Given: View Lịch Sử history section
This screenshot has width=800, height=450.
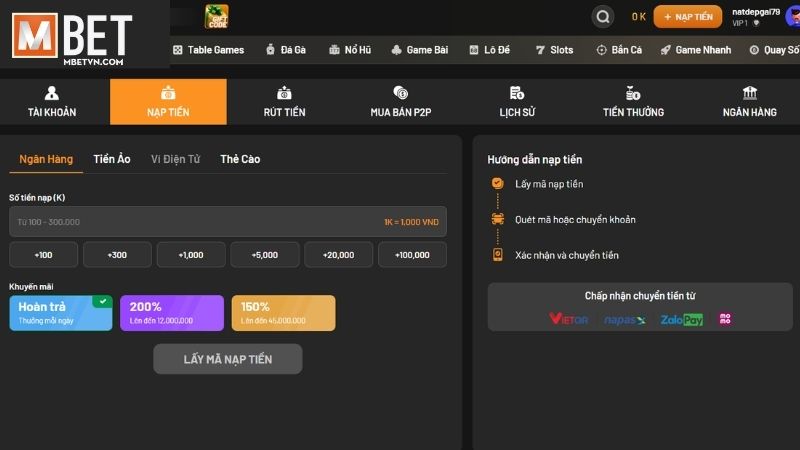Looking at the screenshot, I should coord(517,102).
